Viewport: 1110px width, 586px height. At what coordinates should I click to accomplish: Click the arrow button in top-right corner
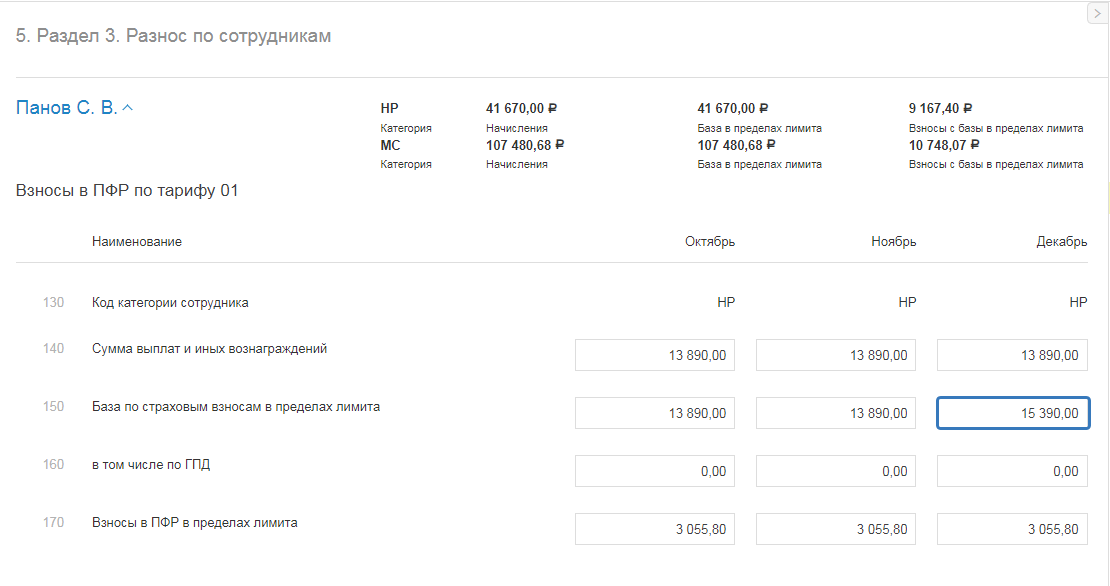pyautogui.click(x=1096, y=13)
